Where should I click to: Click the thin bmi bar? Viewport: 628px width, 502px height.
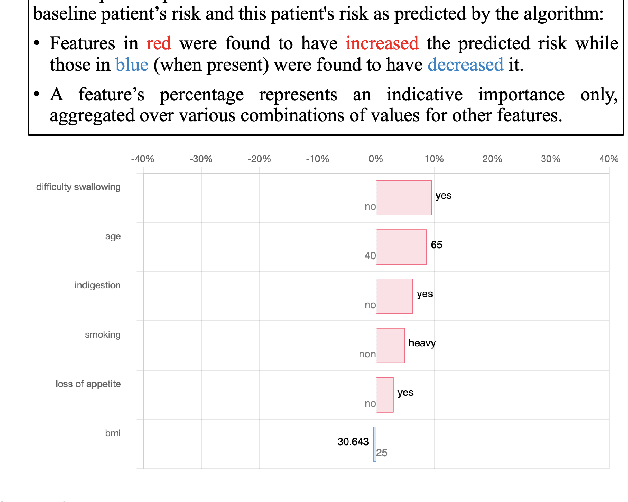point(374,443)
